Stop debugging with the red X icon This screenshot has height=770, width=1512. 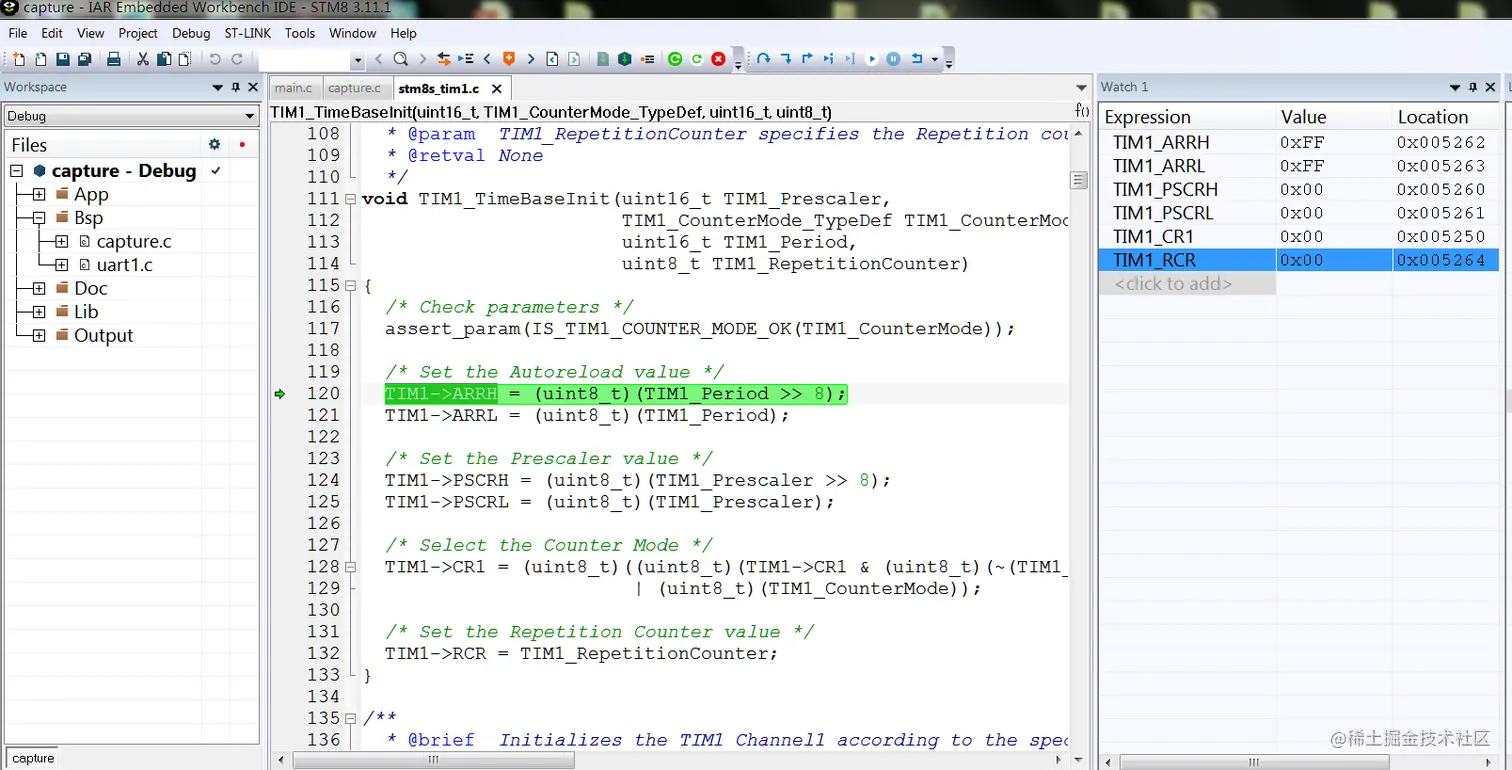coord(718,60)
